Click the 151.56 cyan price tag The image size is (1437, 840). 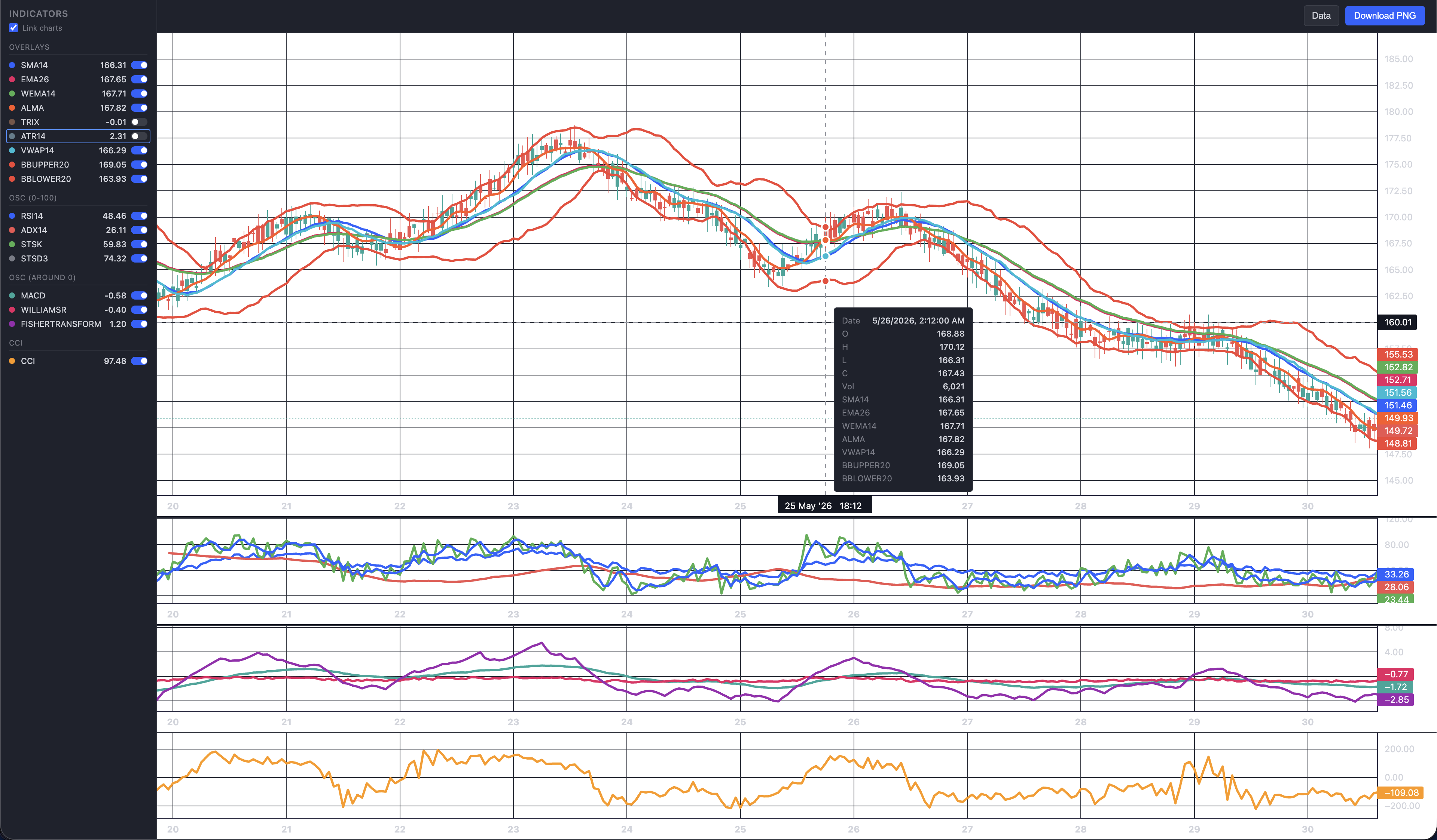coord(1398,393)
